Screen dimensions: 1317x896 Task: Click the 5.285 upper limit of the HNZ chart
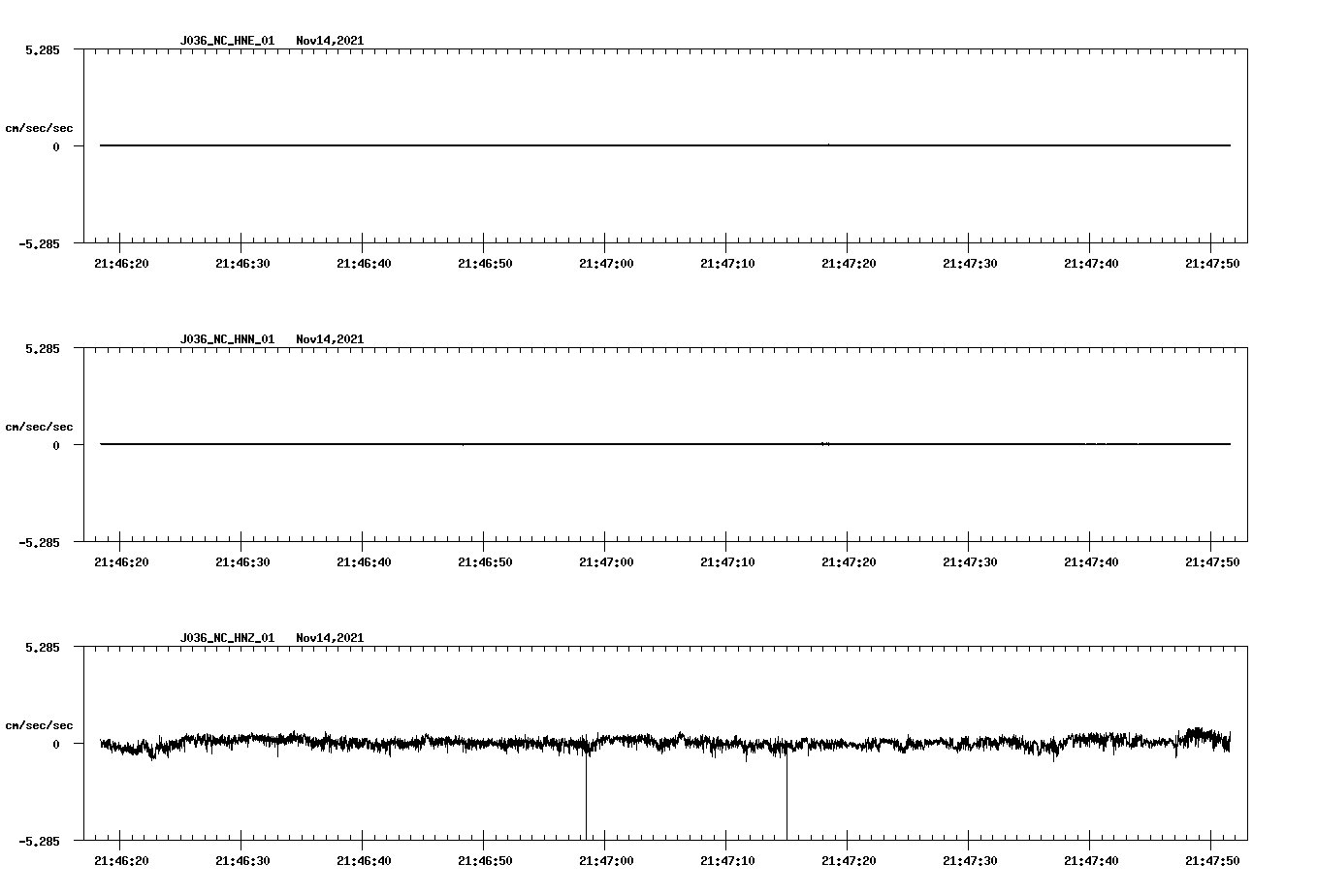(43, 648)
